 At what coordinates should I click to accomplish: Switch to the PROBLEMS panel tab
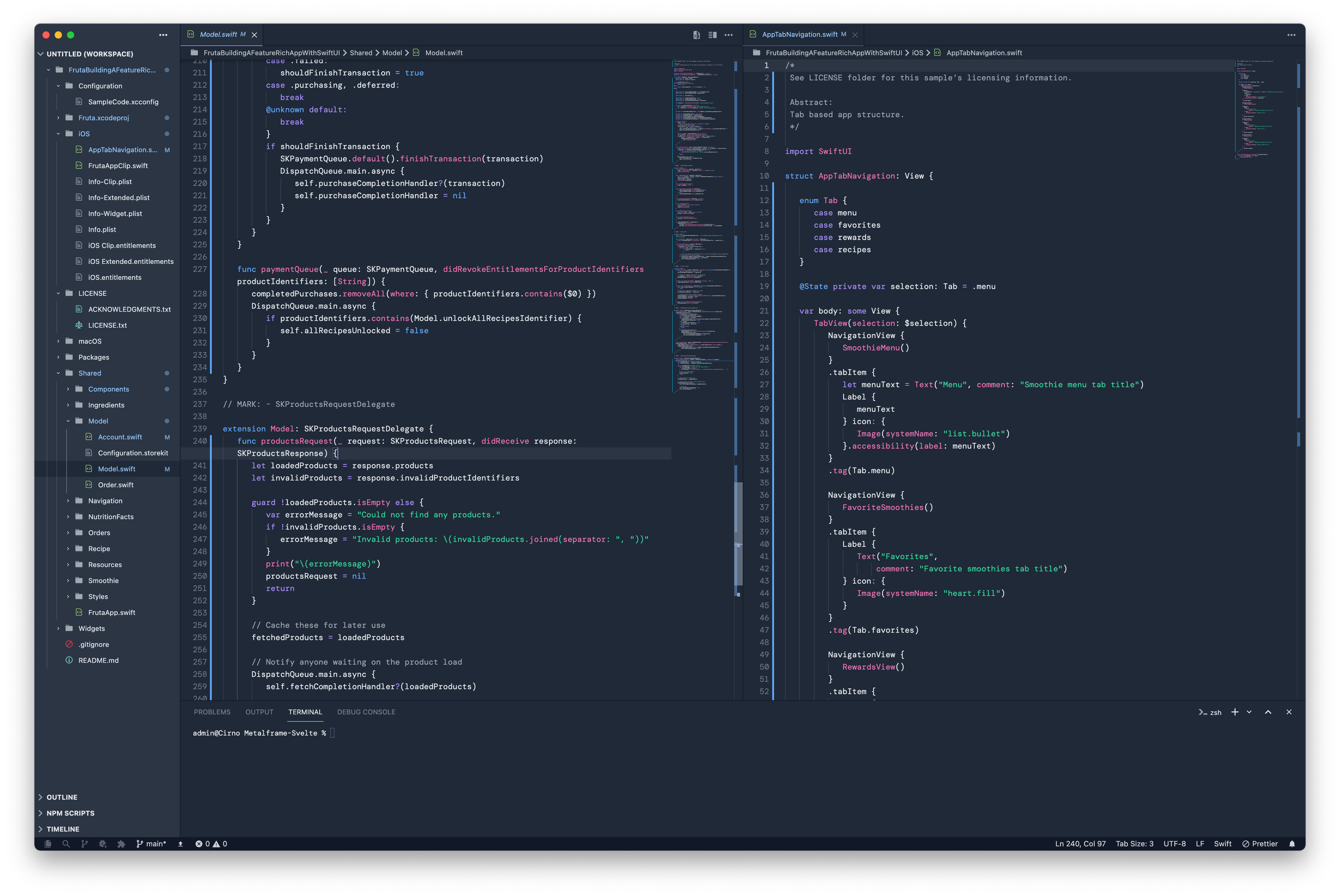pos(212,712)
